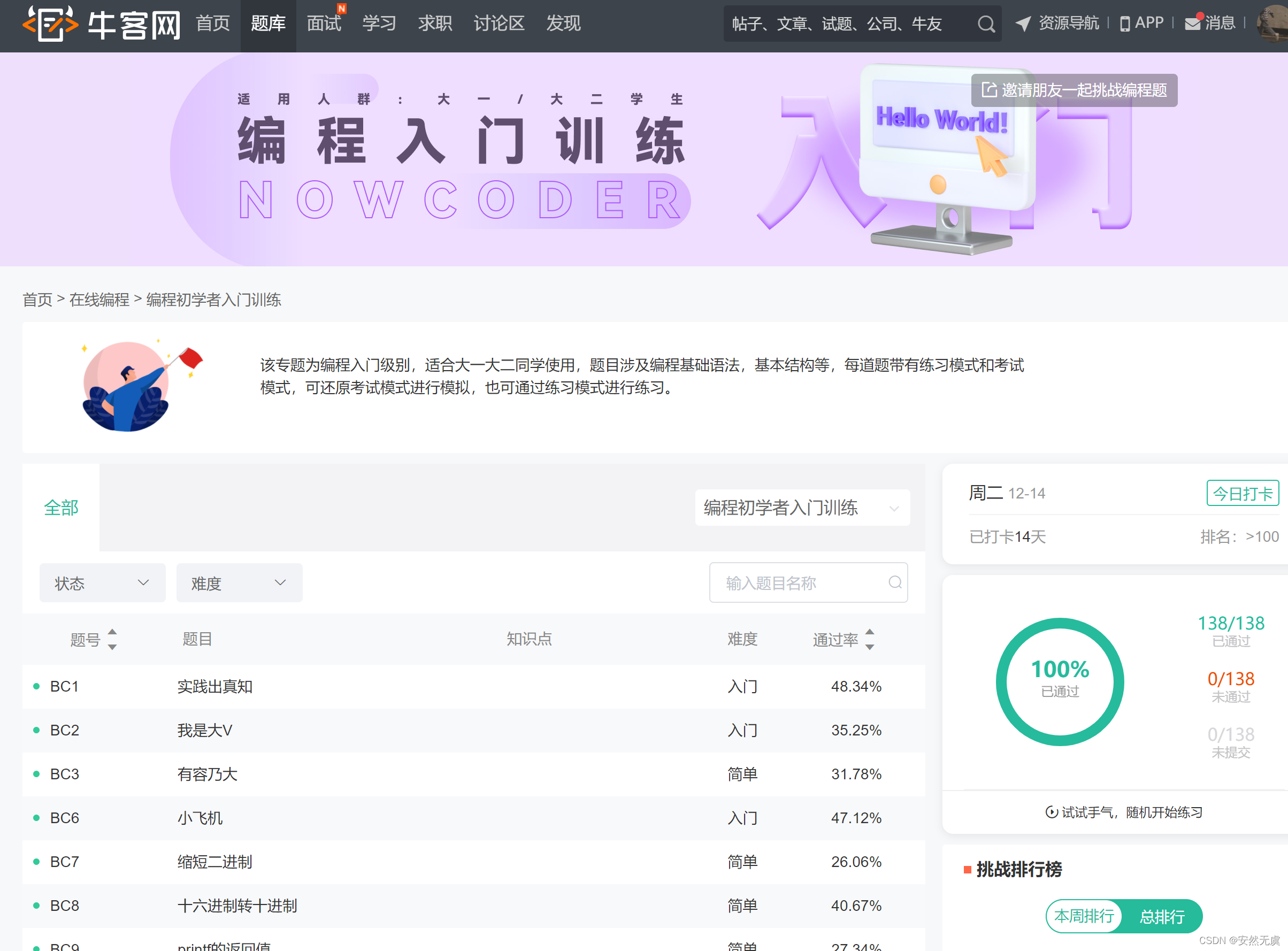
Task: Expand the 状态 filter dropdown
Action: [x=103, y=582]
